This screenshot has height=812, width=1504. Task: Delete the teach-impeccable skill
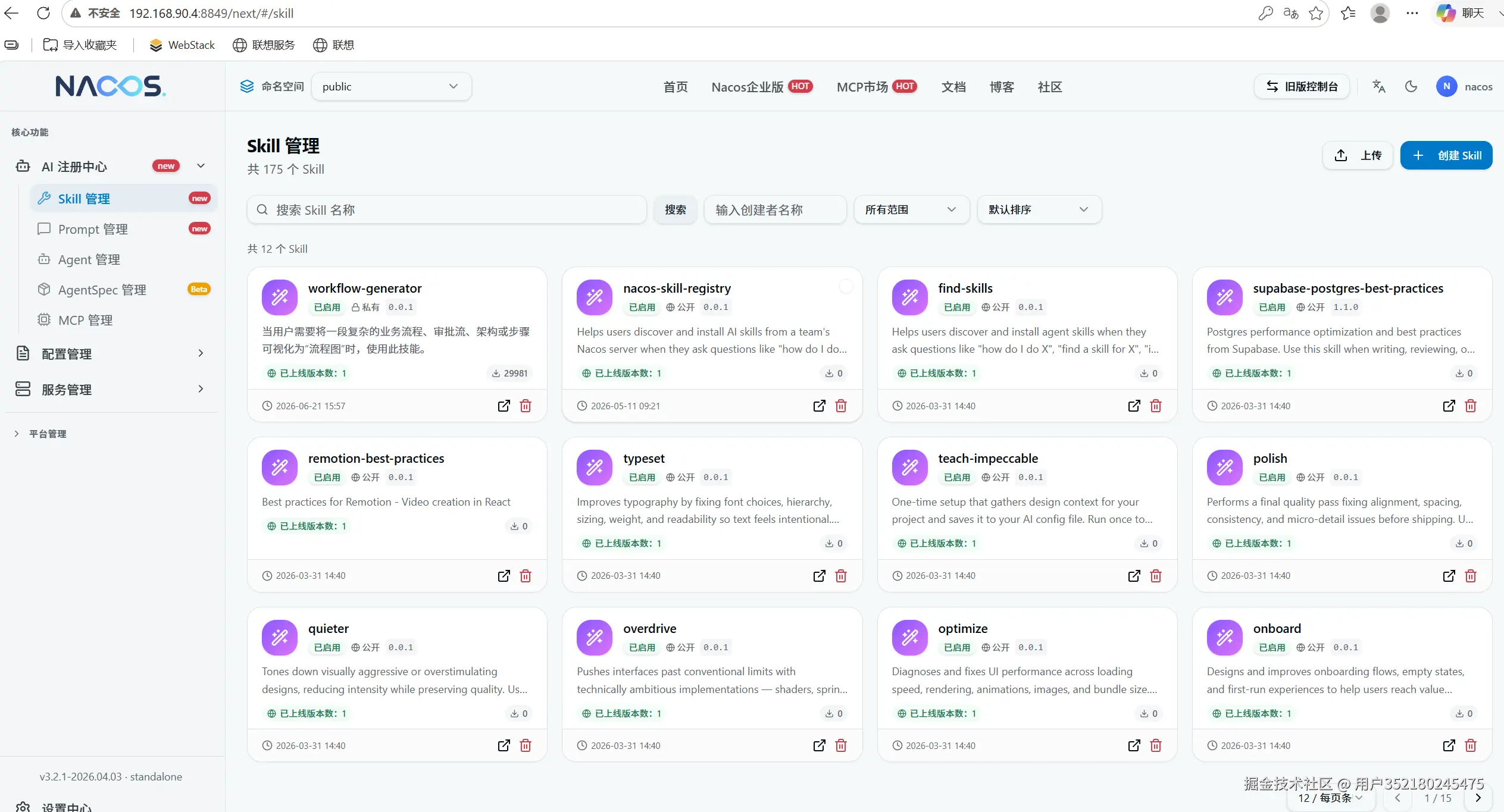[x=1156, y=576]
